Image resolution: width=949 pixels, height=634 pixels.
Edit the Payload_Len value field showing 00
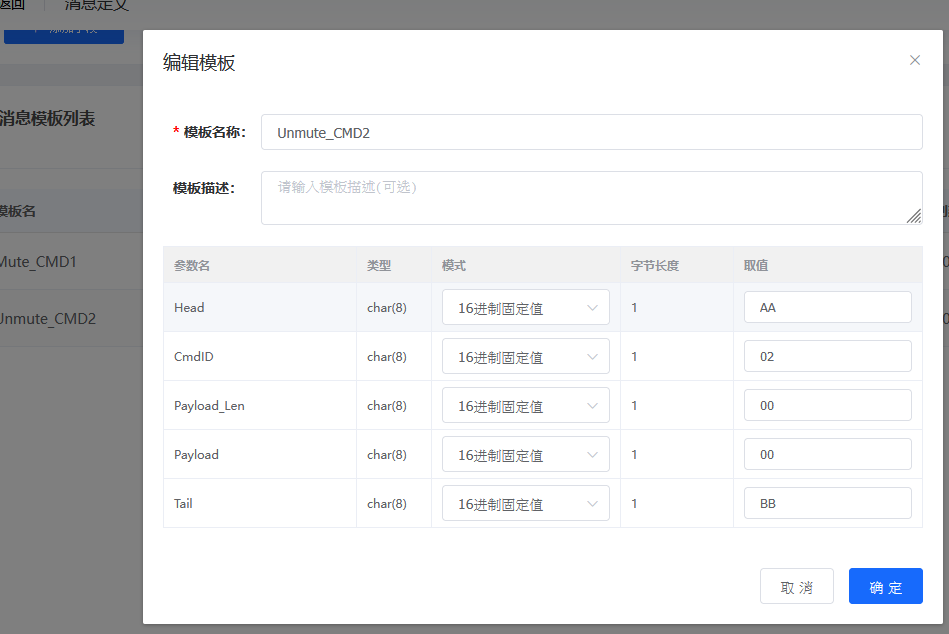(827, 405)
